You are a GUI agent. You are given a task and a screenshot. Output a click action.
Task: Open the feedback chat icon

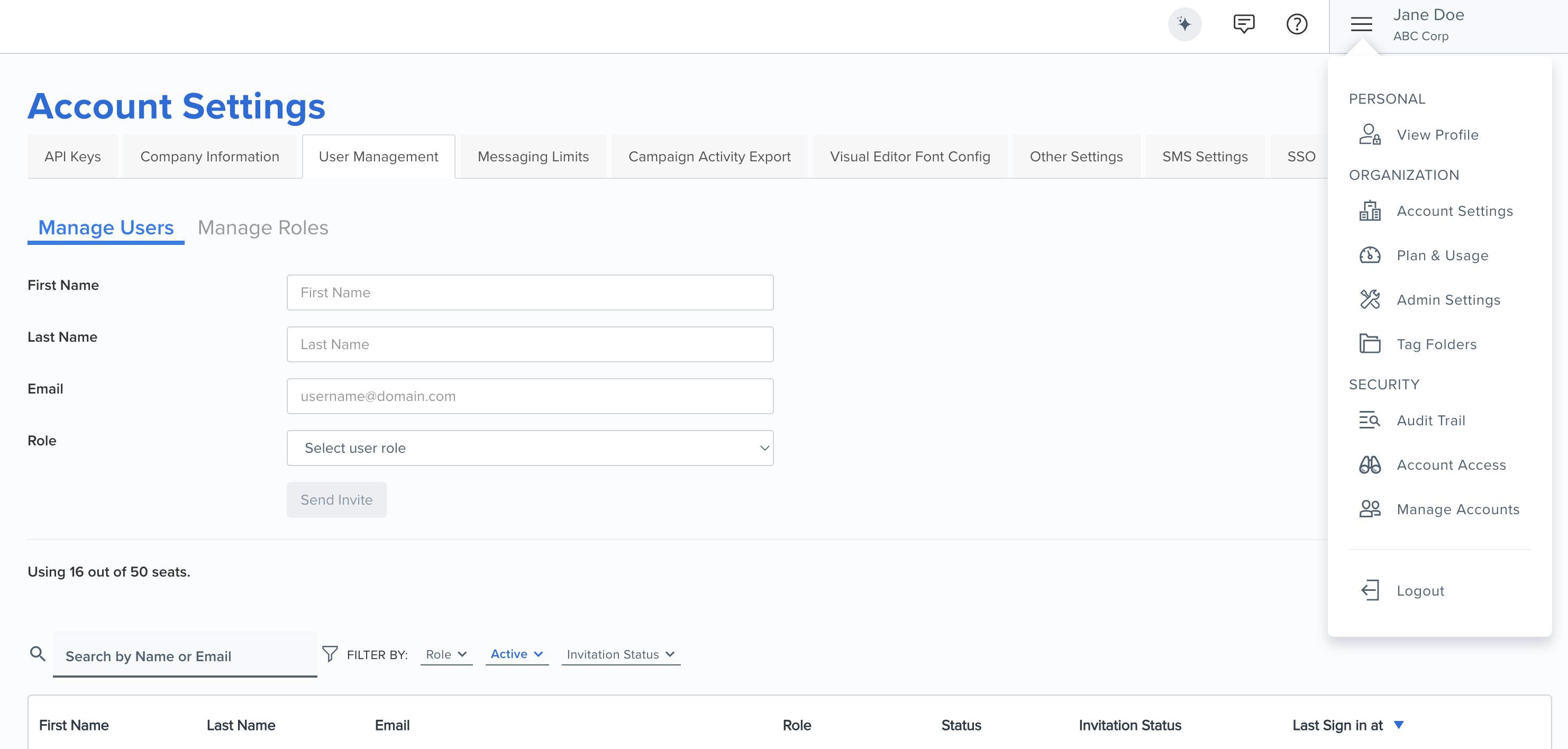1244,24
